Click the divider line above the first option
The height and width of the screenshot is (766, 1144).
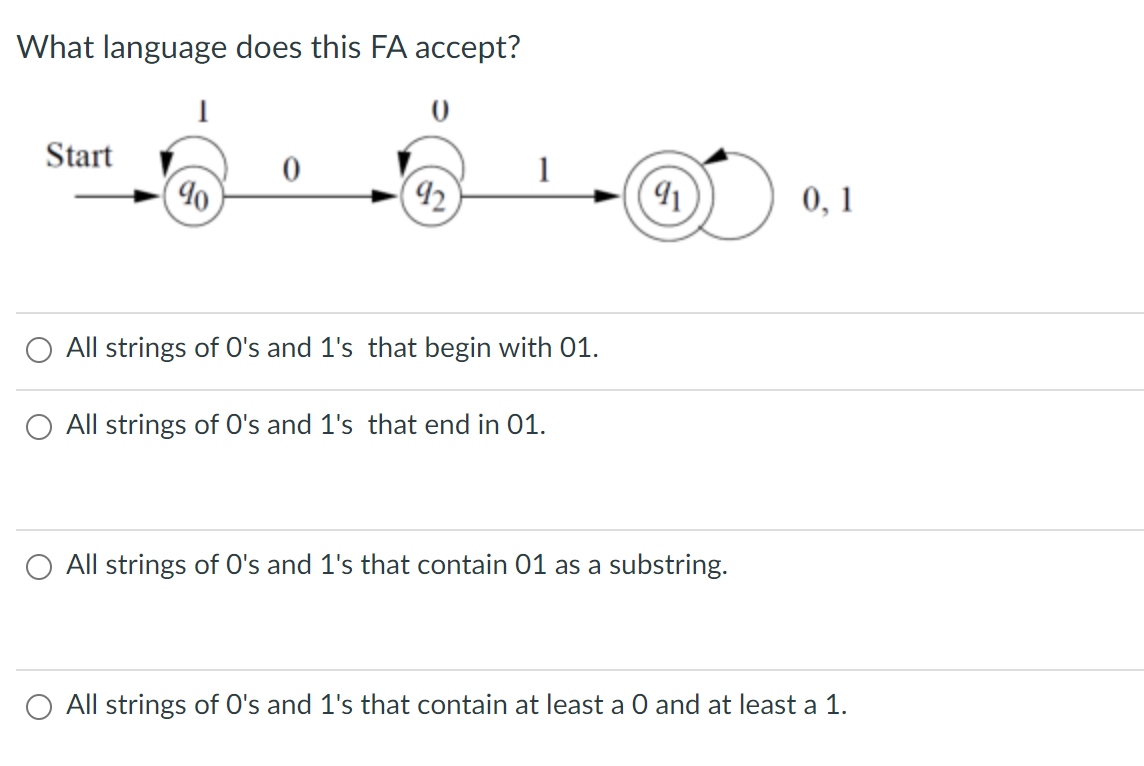tap(572, 314)
